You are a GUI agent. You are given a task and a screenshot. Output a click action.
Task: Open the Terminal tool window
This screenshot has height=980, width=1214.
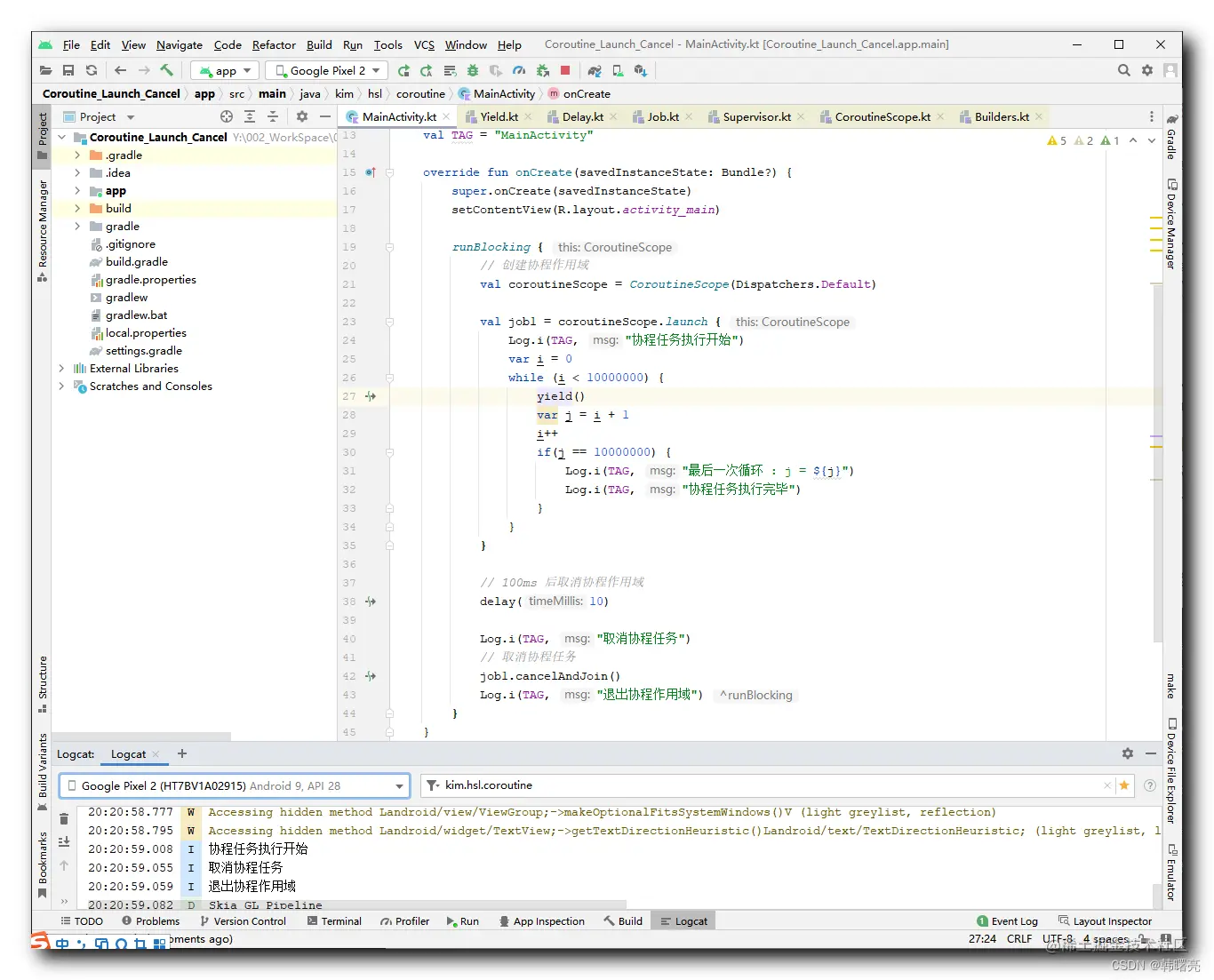tap(334, 921)
